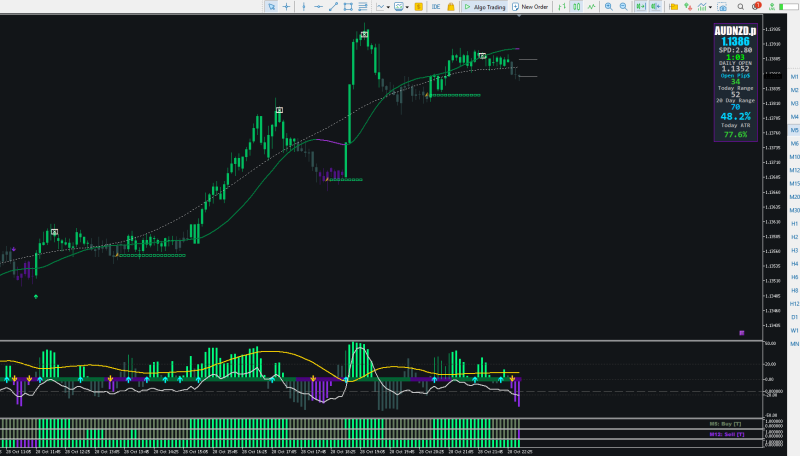Select the cursor arrow tool
This screenshot has width=800, height=456.
point(271,7)
